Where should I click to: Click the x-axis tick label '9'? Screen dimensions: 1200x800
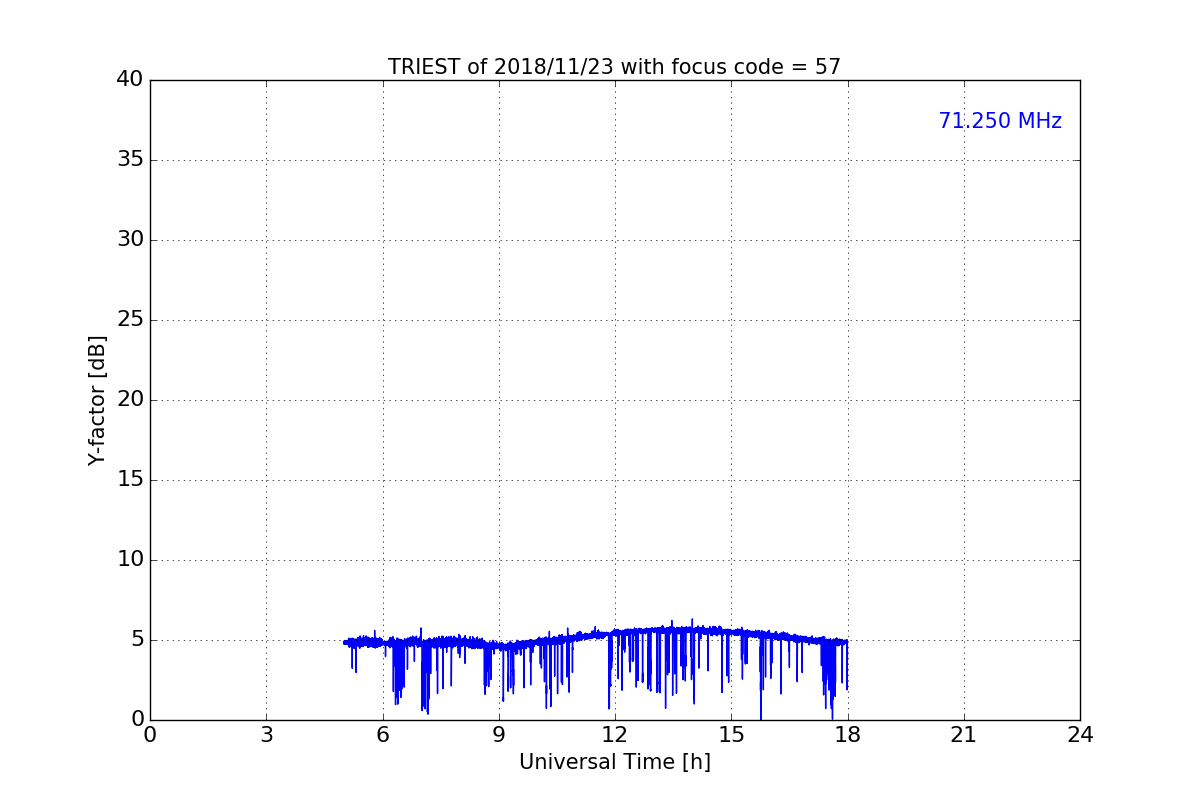499,735
